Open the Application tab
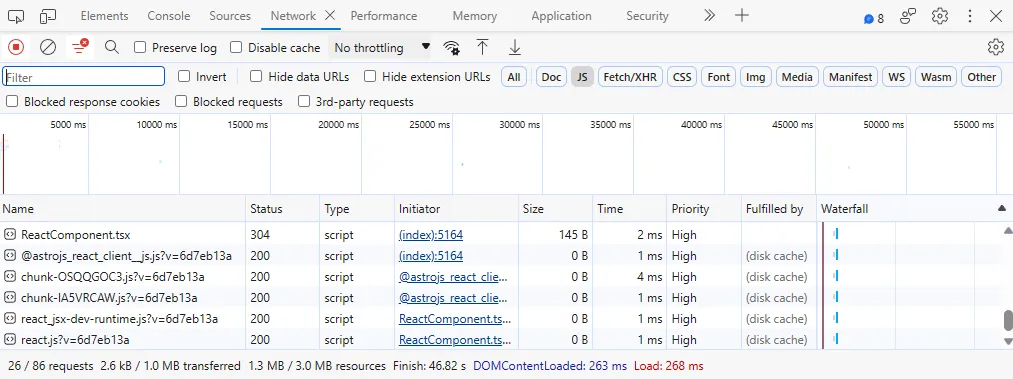Viewport: 1013px width, 379px height. [561, 16]
